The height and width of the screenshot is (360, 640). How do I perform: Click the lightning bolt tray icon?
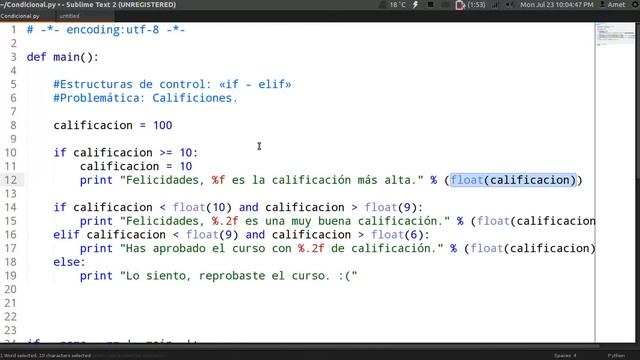tap(415, 5)
